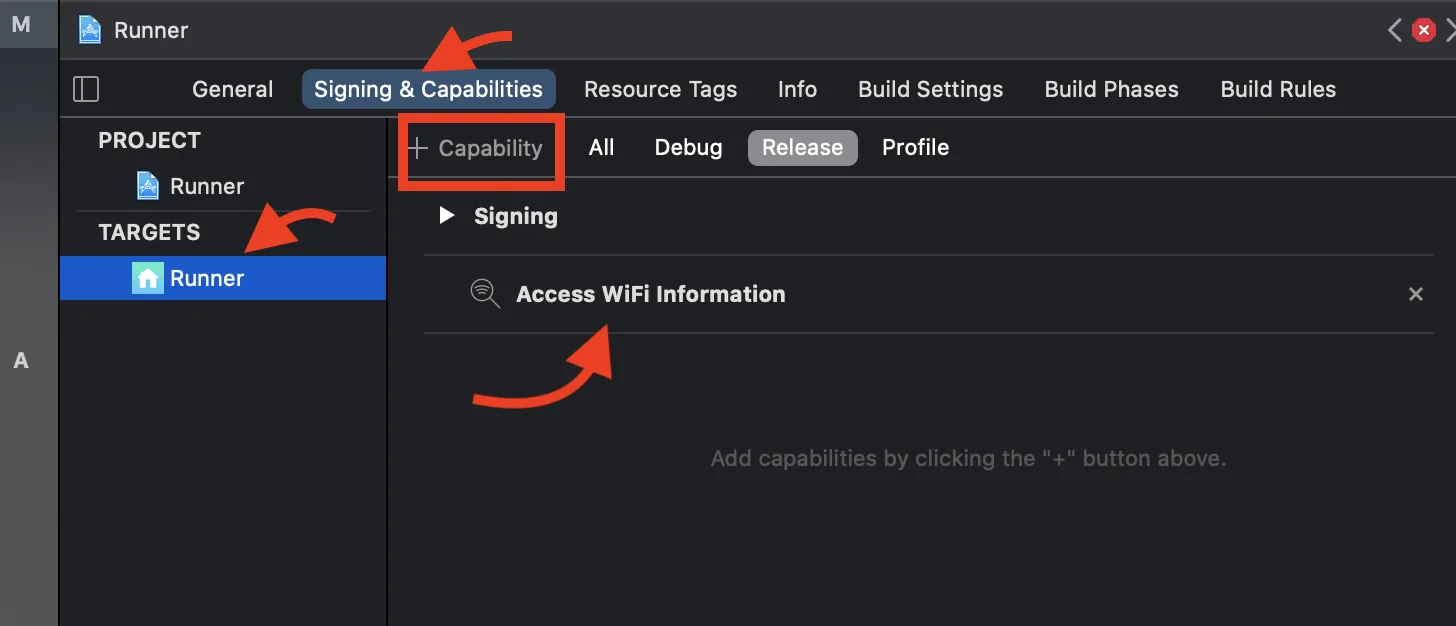Select the Profile configuration filter
Image resolution: width=1456 pixels, height=626 pixels.
pyautogui.click(x=915, y=147)
